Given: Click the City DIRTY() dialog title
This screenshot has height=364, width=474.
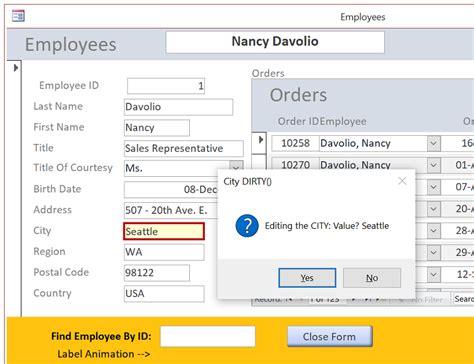Looking at the screenshot, I should (x=247, y=182).
